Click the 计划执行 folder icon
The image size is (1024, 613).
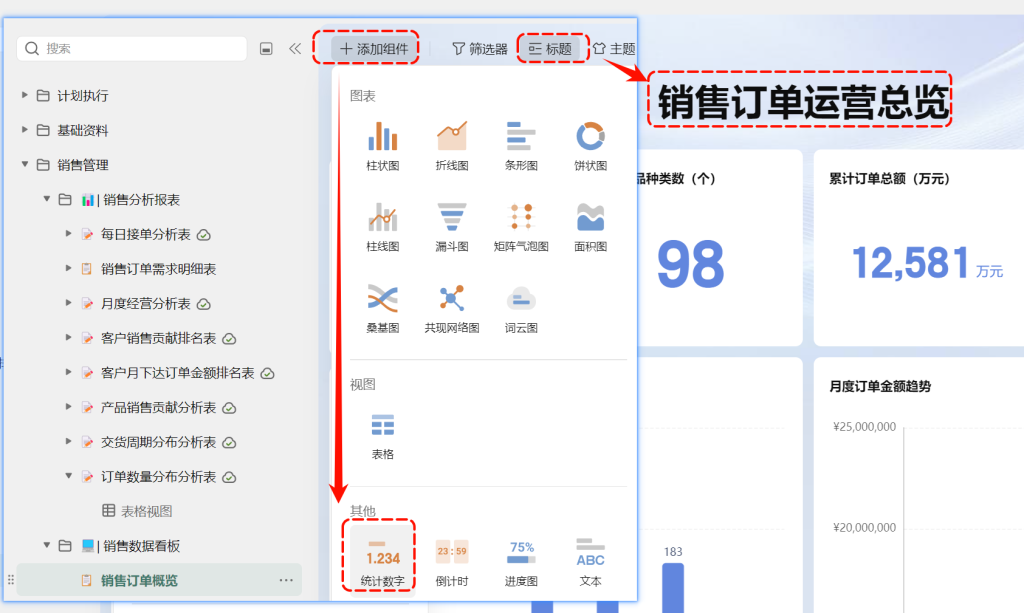43,95
